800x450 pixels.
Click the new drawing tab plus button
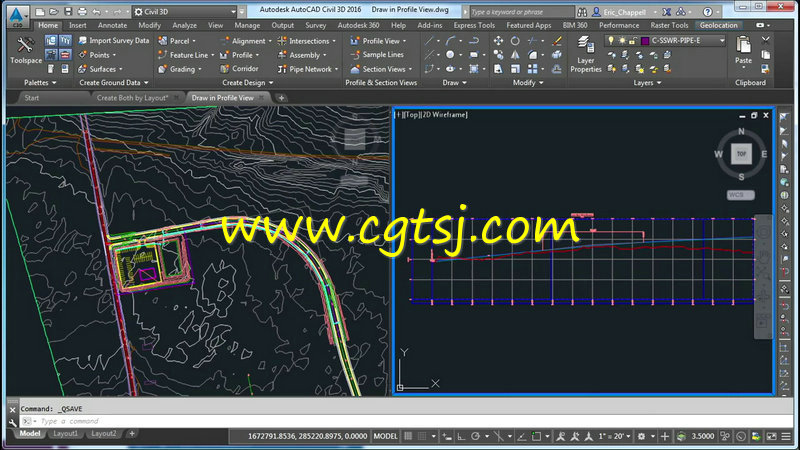click(281, 97)
